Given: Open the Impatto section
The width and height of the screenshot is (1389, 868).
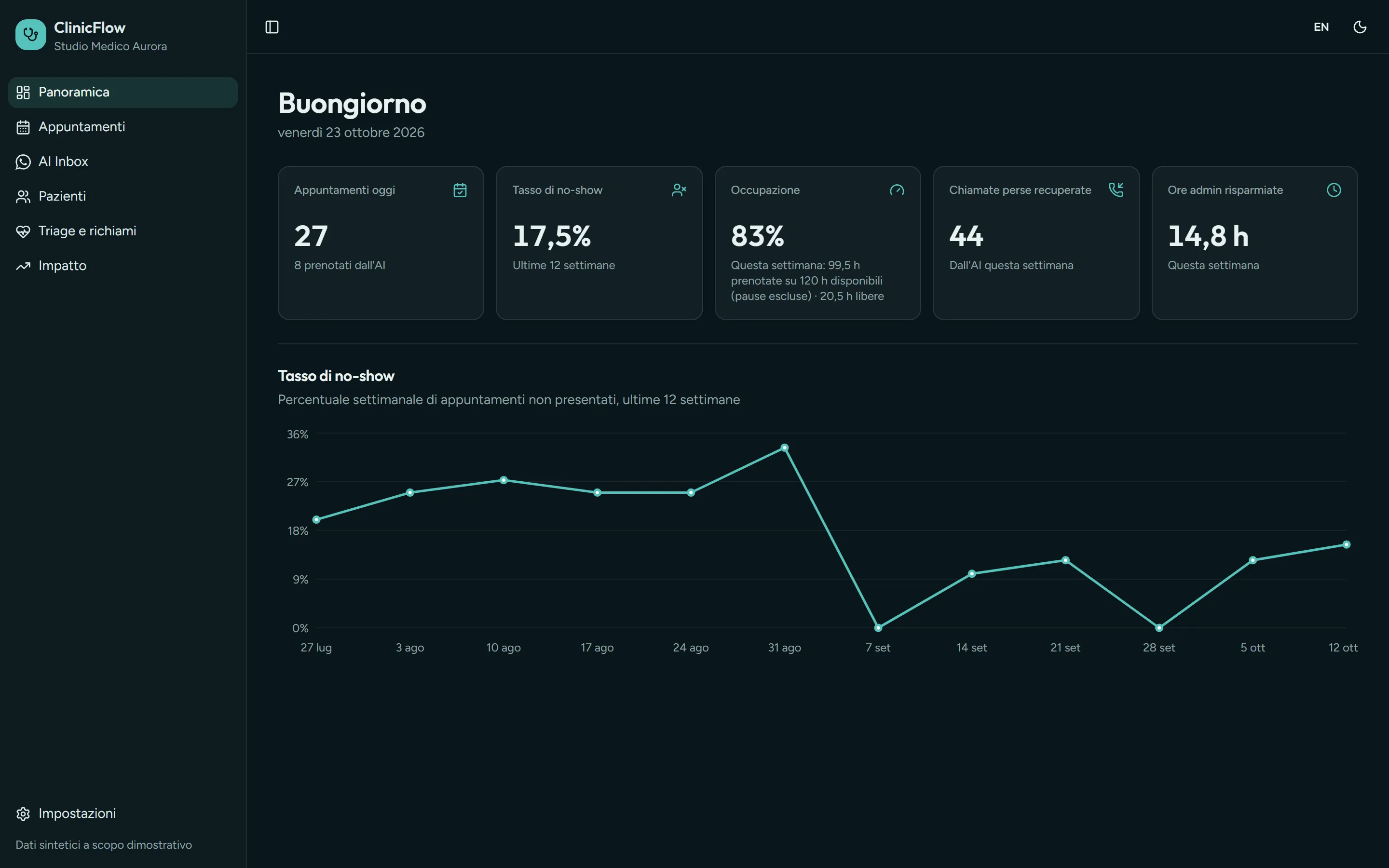Looking at the screenshot, I should pos(123,266).
